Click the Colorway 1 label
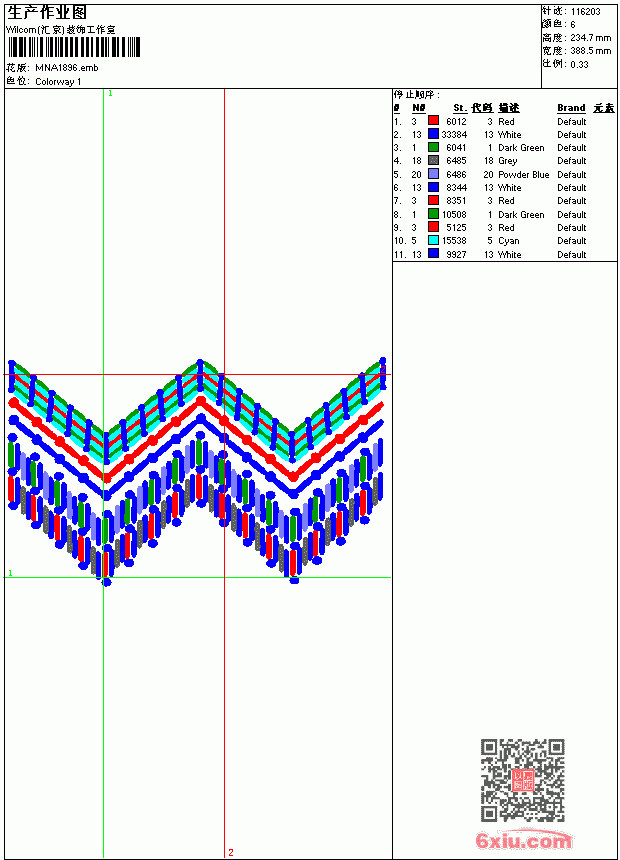The height and width of the screenshot is (860, 620). tap(58, 82)
